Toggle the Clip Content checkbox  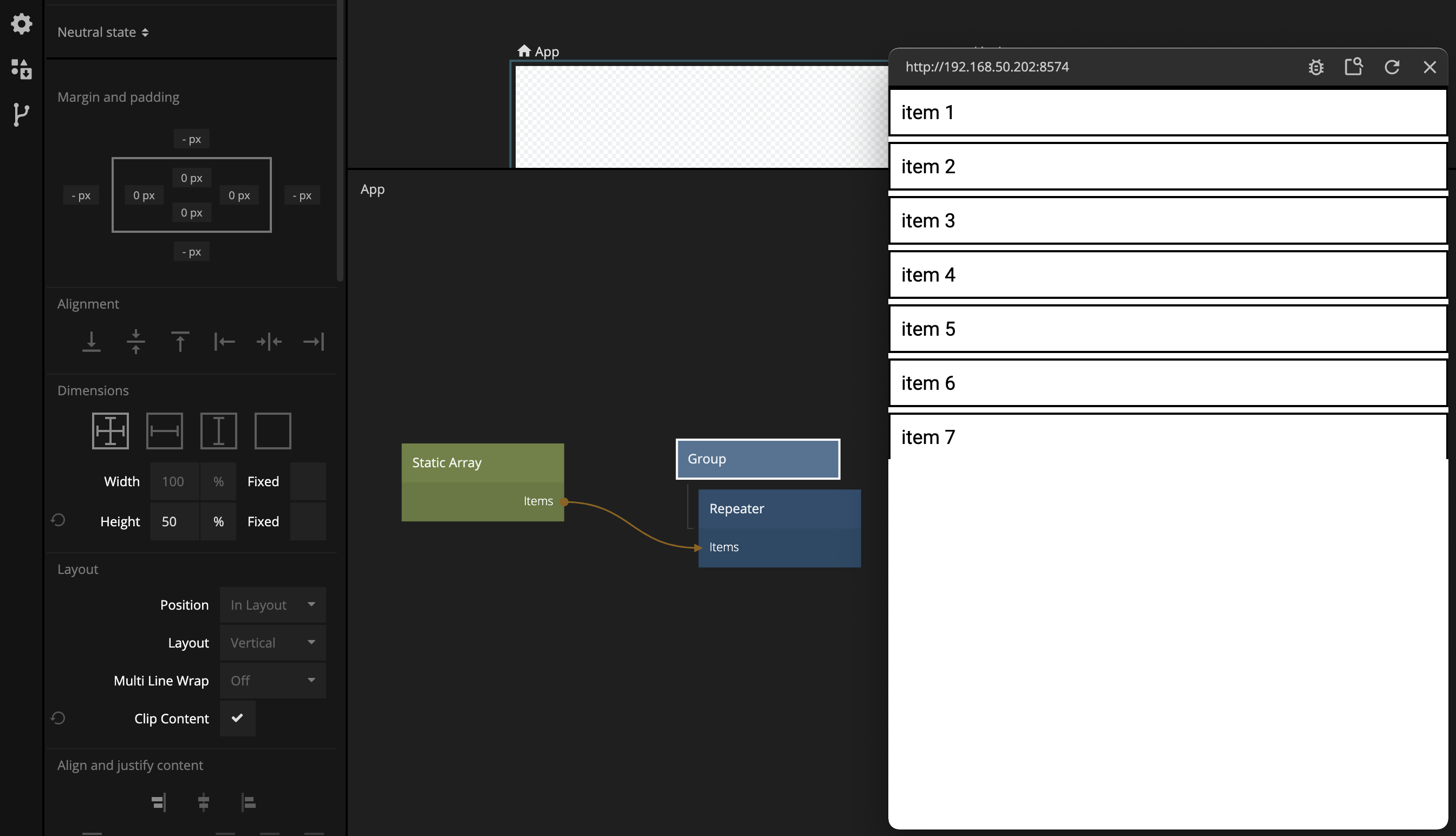click(x=237, y=718)
